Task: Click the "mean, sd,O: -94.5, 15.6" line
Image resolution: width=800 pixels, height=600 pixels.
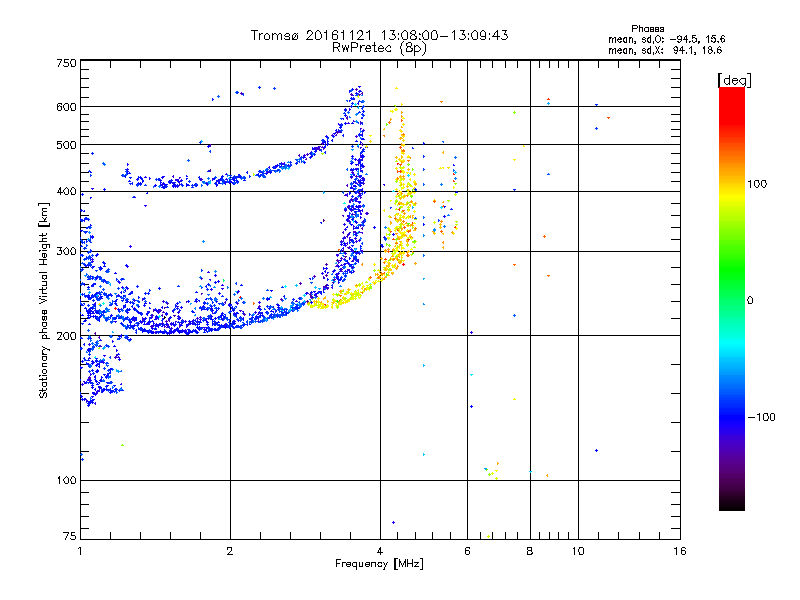Action: tap(666, 39)
